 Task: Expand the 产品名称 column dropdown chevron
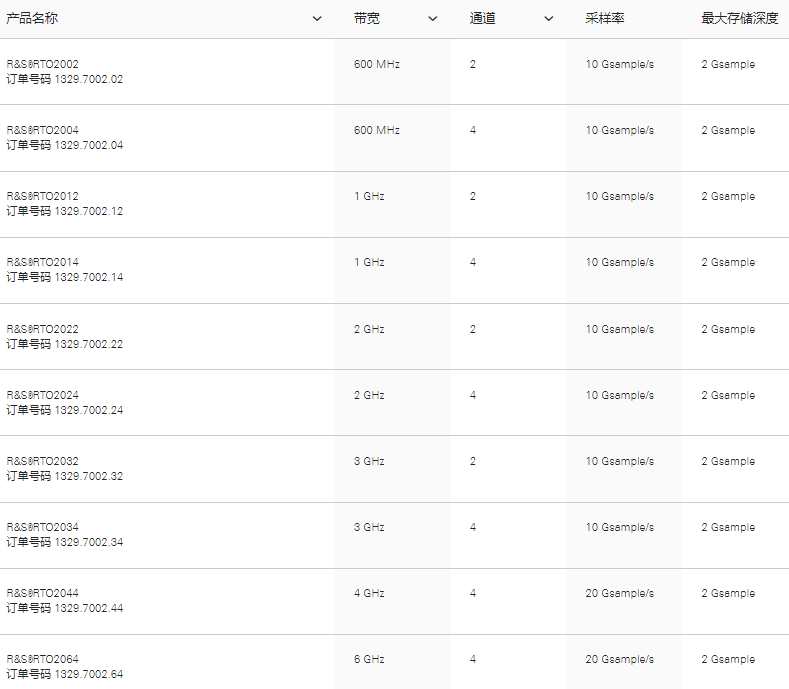[317, 19]
